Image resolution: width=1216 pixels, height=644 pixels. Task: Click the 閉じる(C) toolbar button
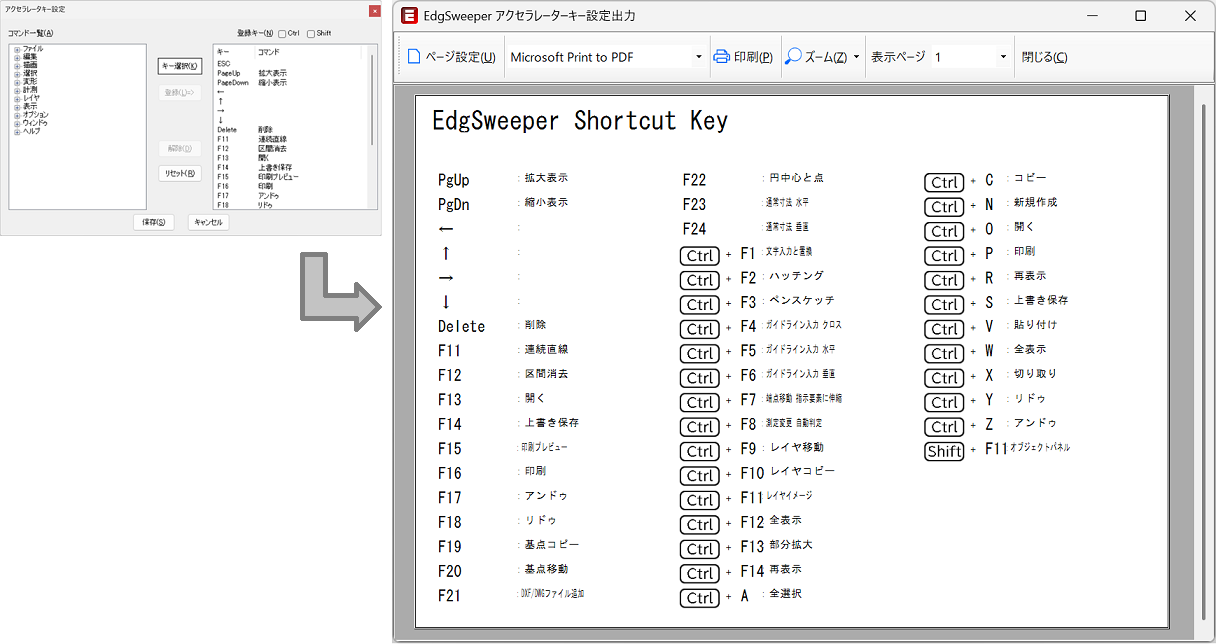tap(1044, 57)
